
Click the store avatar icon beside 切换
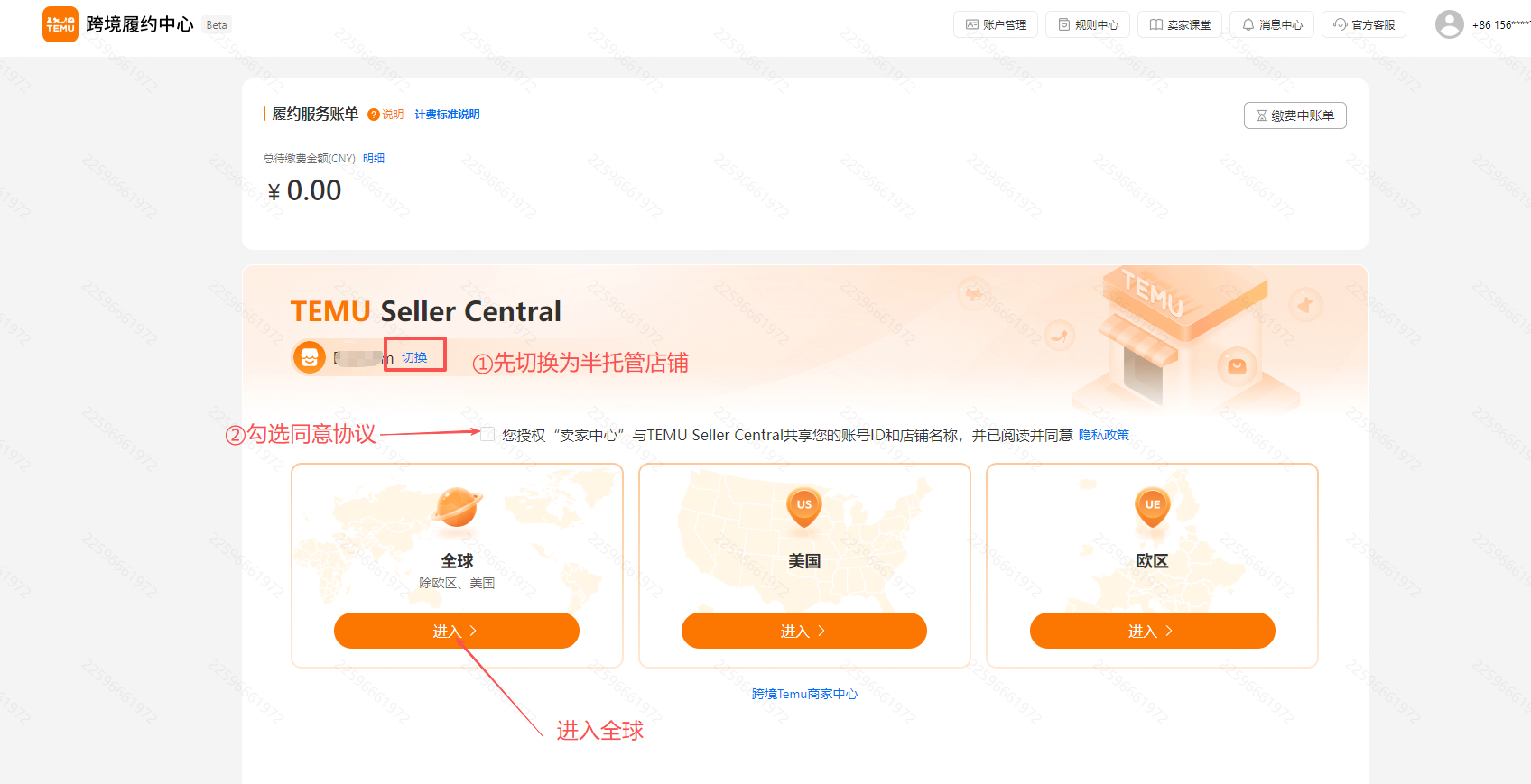(310, 357)
